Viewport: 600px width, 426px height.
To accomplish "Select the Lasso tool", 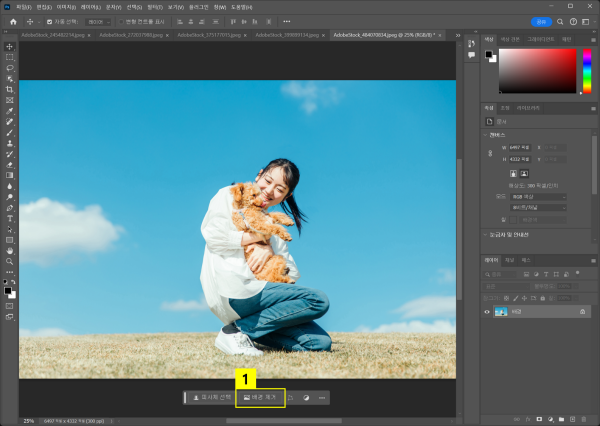I will coord(10,69).
